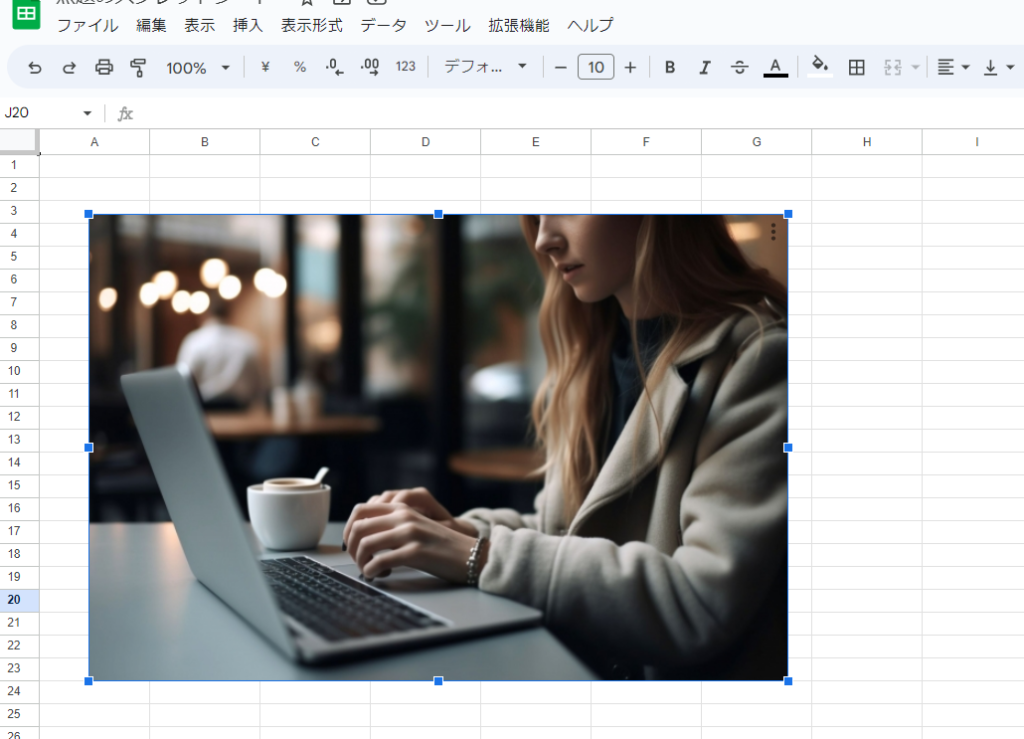The width and height of the screenshot is (1024, 739).
Task: Open the 100% zoom dropdown
Action: [x=198, y=67]
